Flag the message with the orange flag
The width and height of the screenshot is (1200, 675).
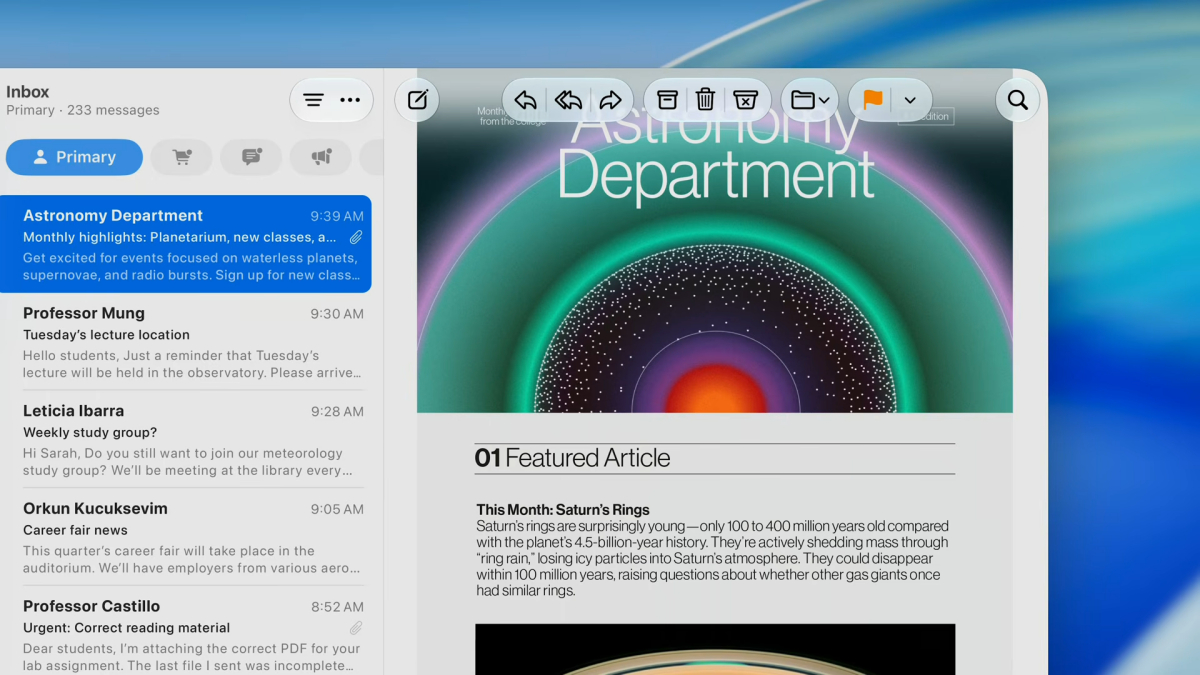(873, 100)
